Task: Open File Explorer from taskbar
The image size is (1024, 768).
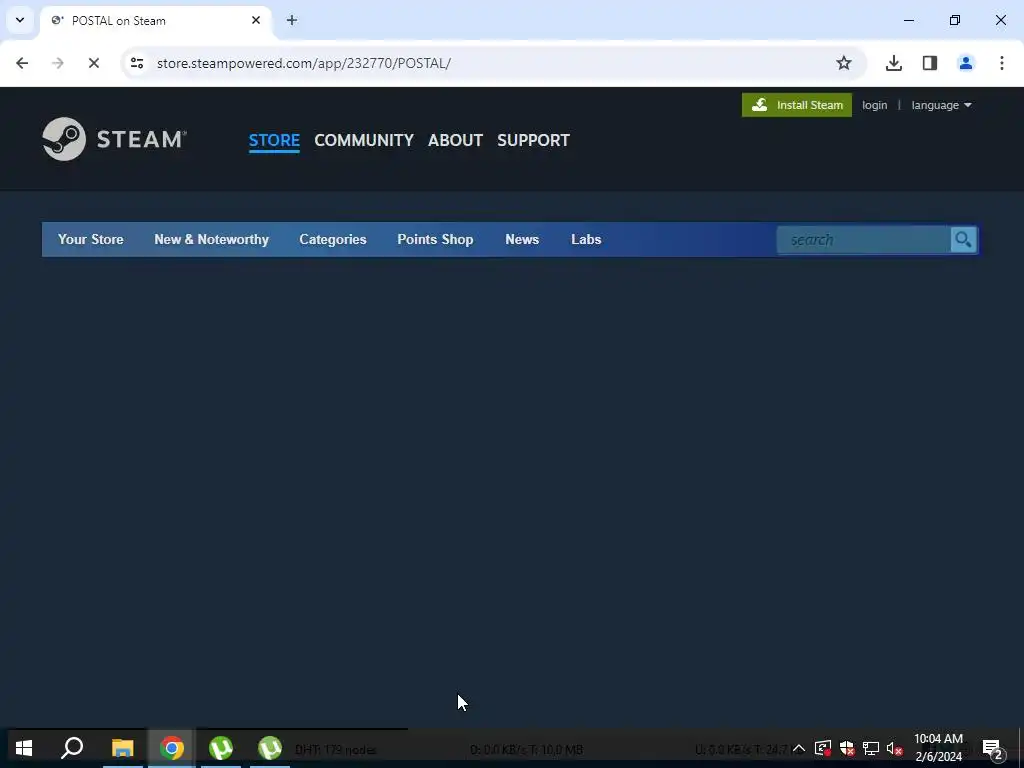Action: (x=122, y=748)
